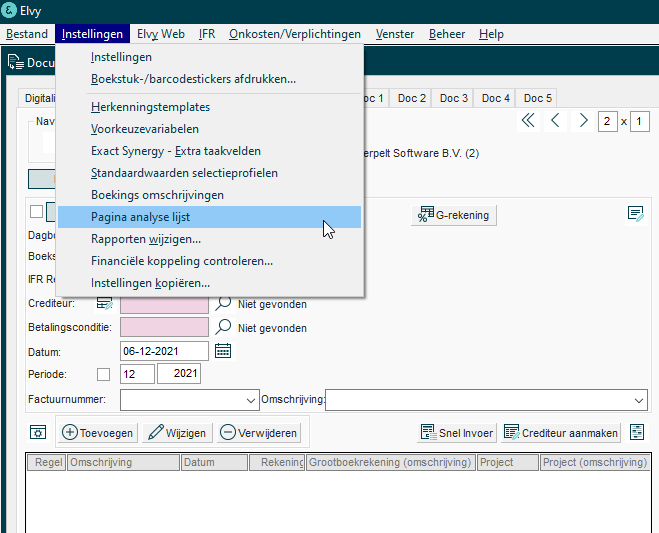
Task: Click the Toevoegen button
Action: pos(98,433)
